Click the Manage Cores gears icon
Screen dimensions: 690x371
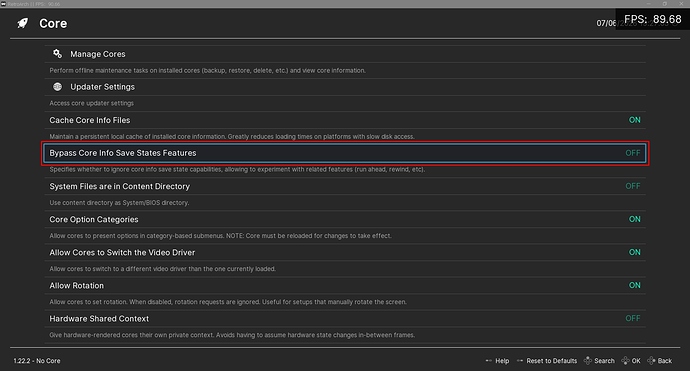57,54
